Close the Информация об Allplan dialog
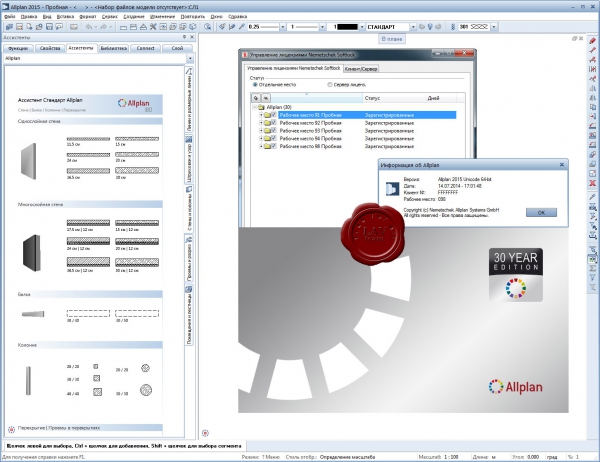 coord(562,165)
